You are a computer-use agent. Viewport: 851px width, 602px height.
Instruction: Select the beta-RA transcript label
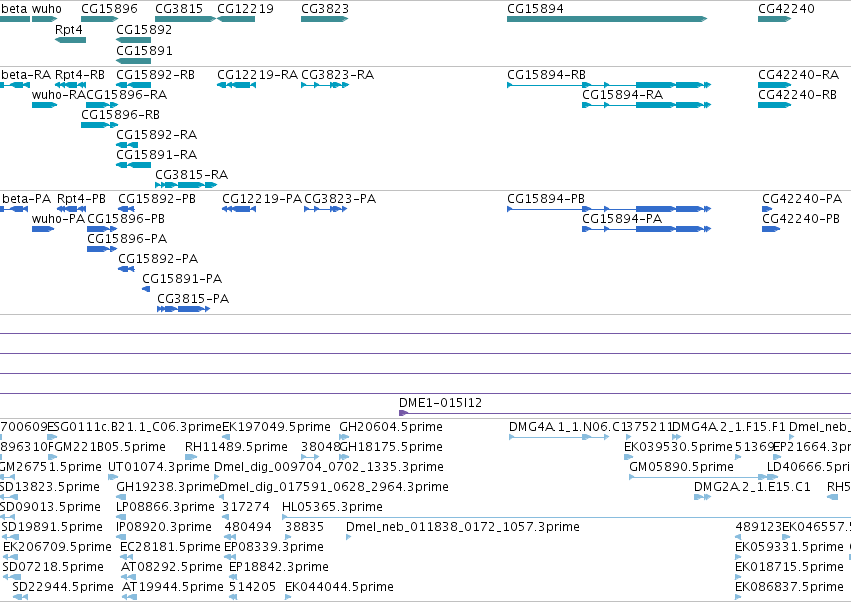26,74
